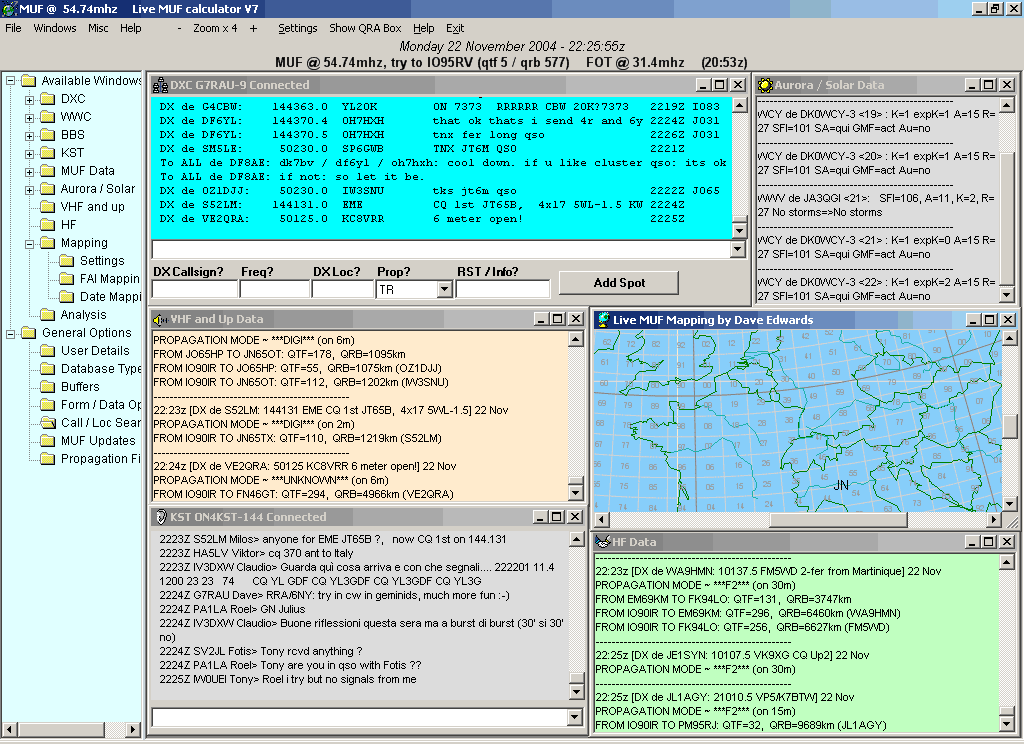Expand the Aurora / Solar tree node
This screenshot has height=744, width=1024.
pos(30,189)
